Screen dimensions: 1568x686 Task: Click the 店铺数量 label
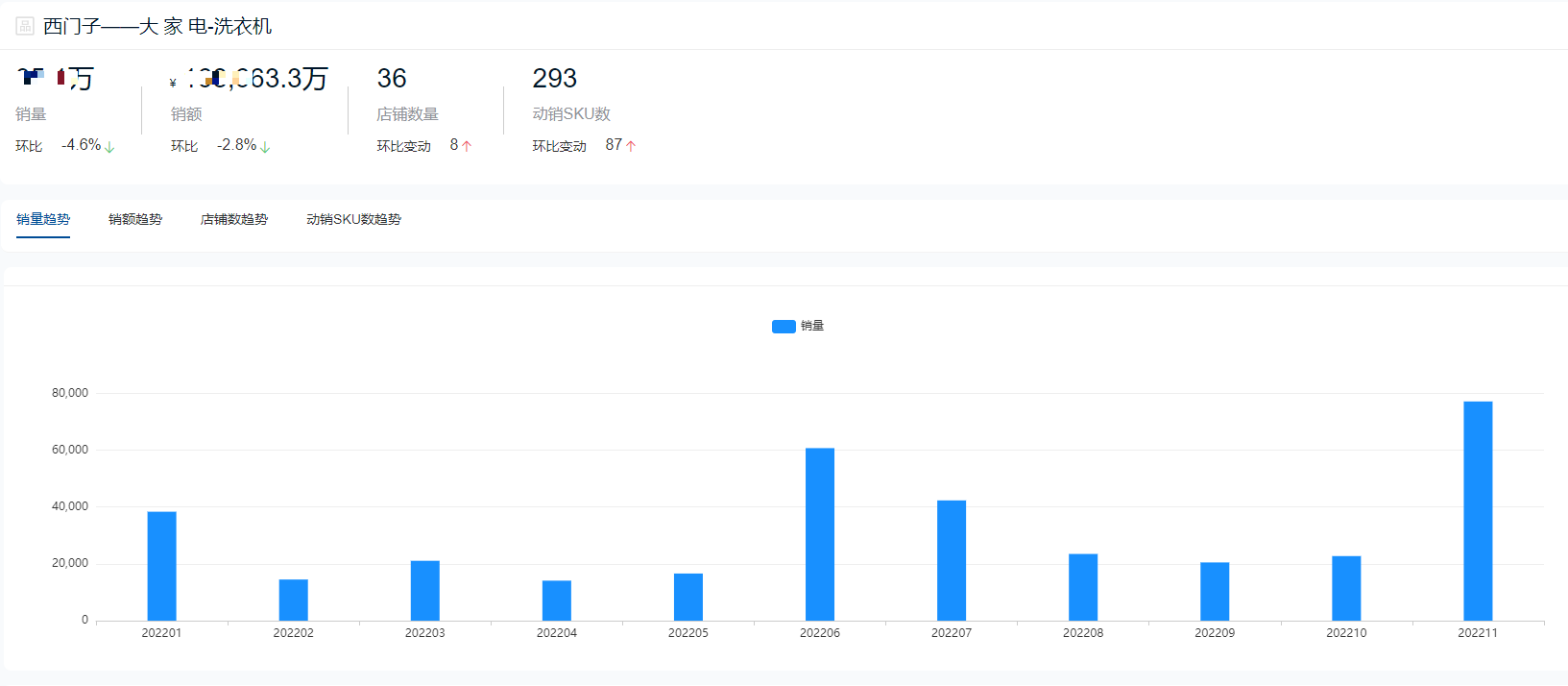[407, 114]
